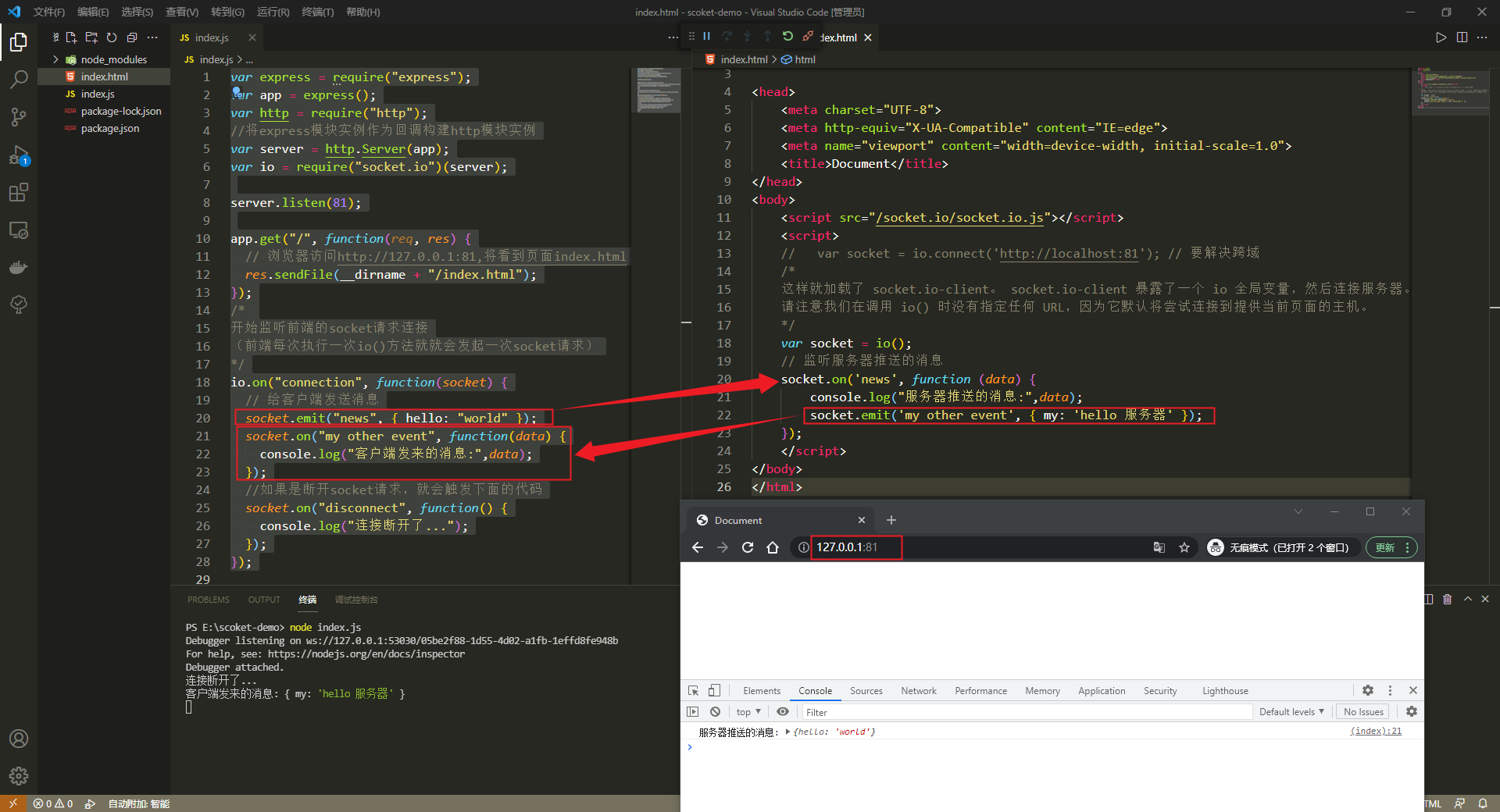Open the Chrome tab search chevron
This screenshot has height=812, width=1500.
click(x=1298, y=512)
